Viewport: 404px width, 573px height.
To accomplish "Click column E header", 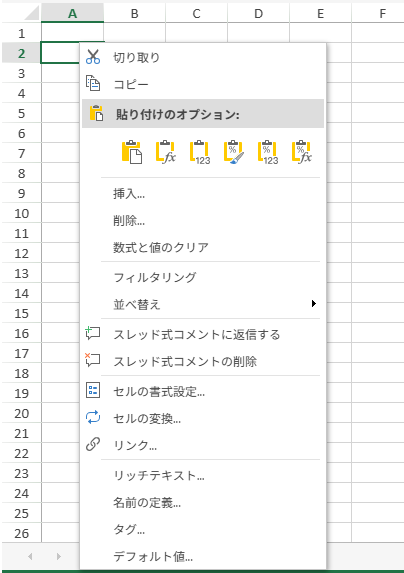I will tap(320, 13).
